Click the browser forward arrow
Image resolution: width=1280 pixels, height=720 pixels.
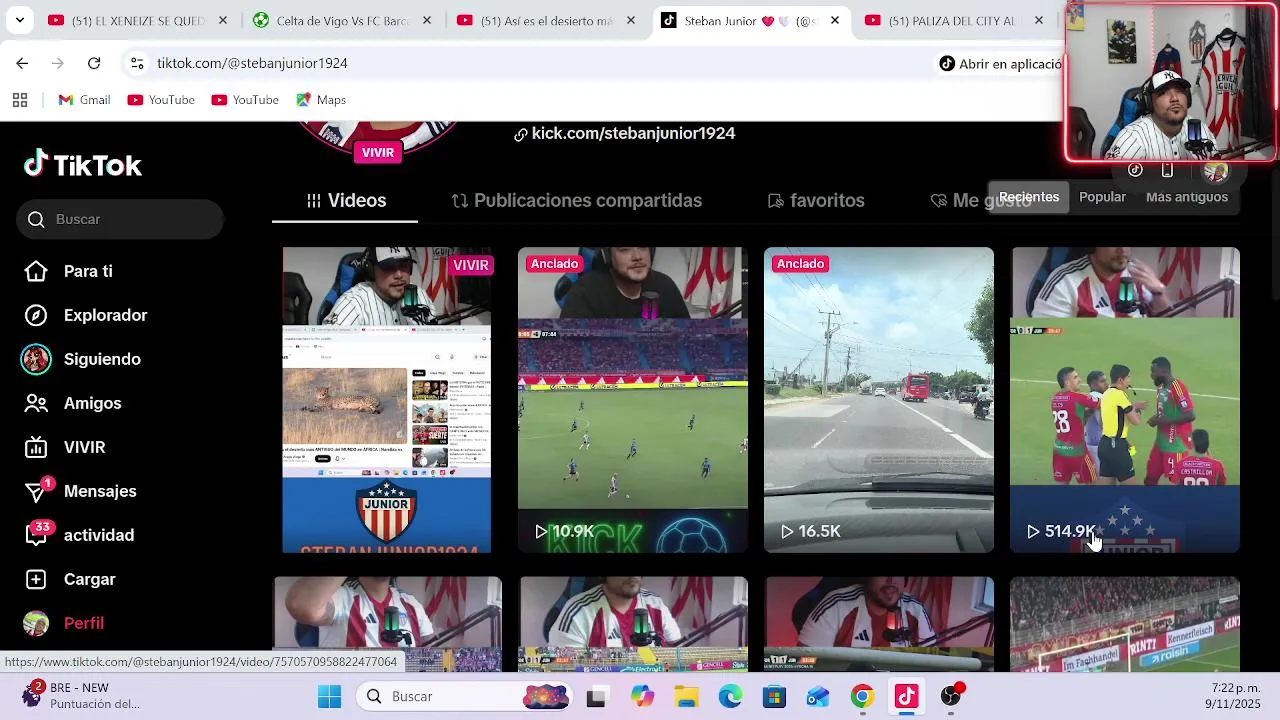pos(58,63)
